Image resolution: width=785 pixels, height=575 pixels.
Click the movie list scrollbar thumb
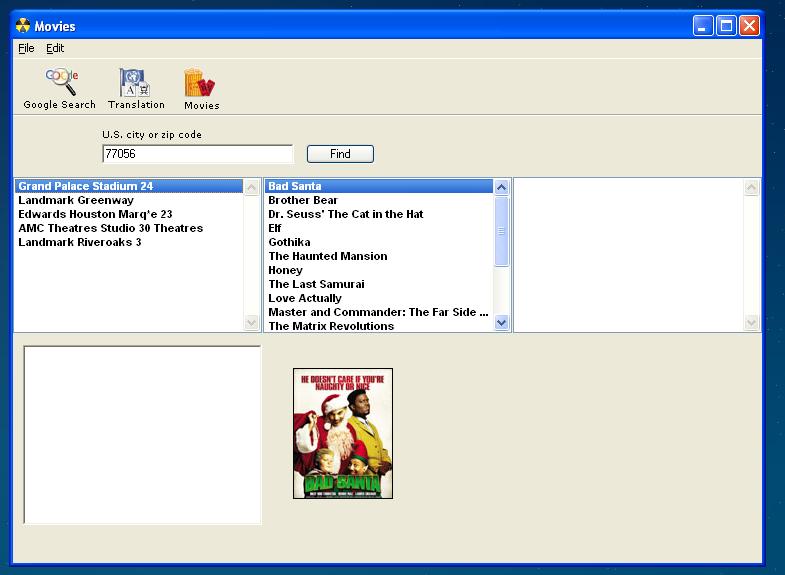click(x=501, y=231)
